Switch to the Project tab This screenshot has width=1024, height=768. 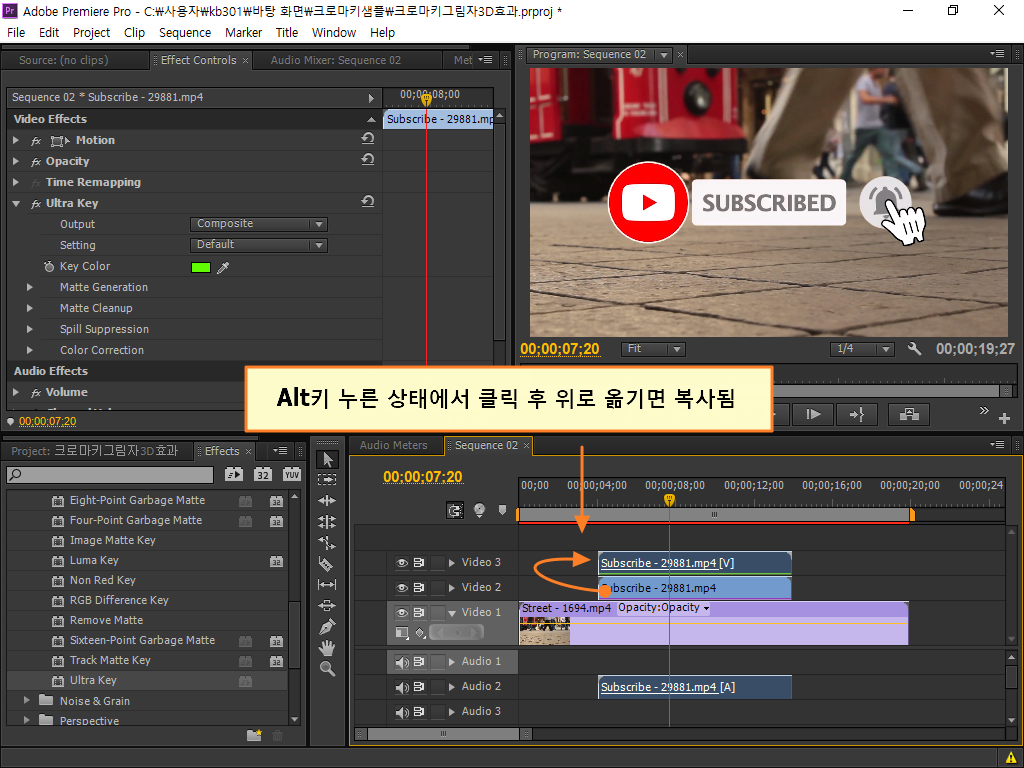(95, 451)
